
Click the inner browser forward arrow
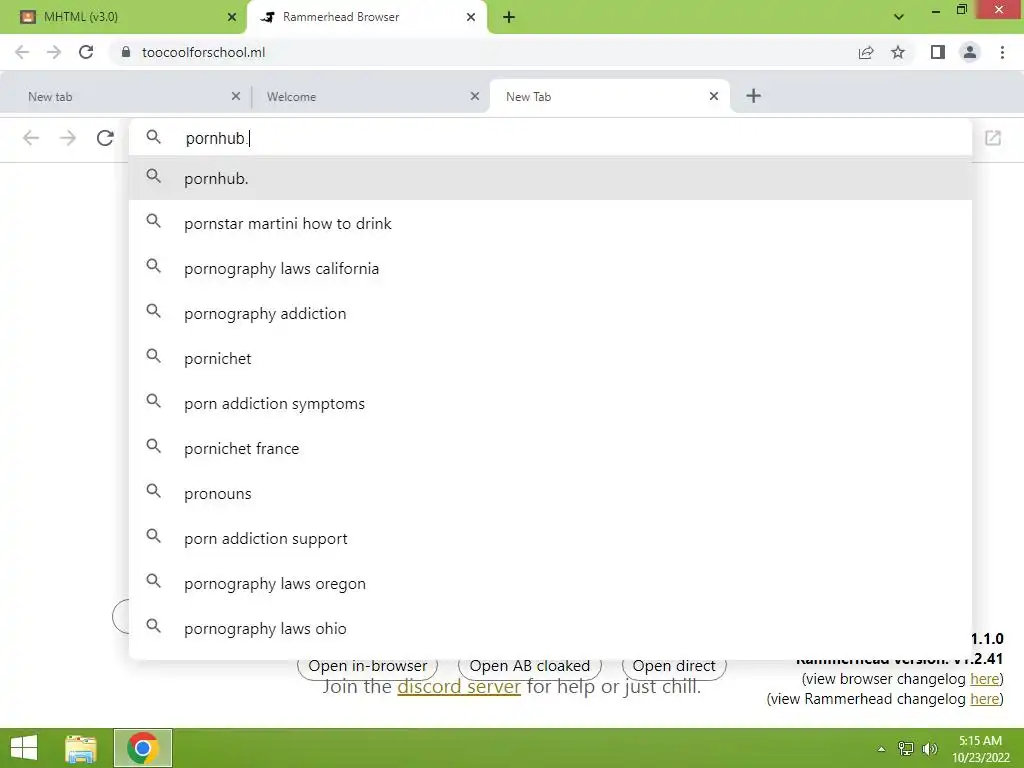(x=68, y=138)
